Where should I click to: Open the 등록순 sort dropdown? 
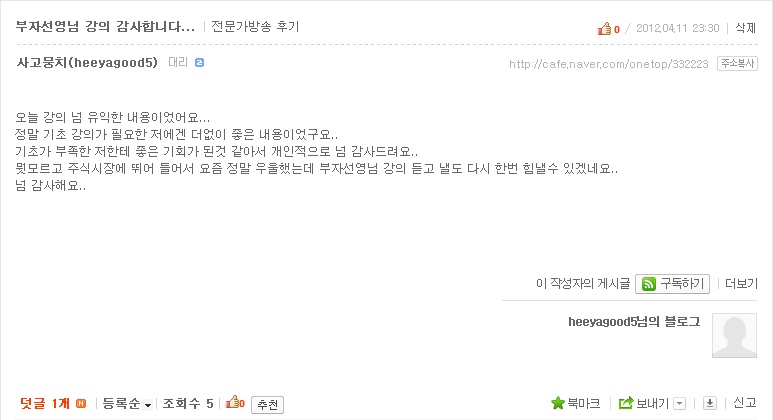(127, 404)
